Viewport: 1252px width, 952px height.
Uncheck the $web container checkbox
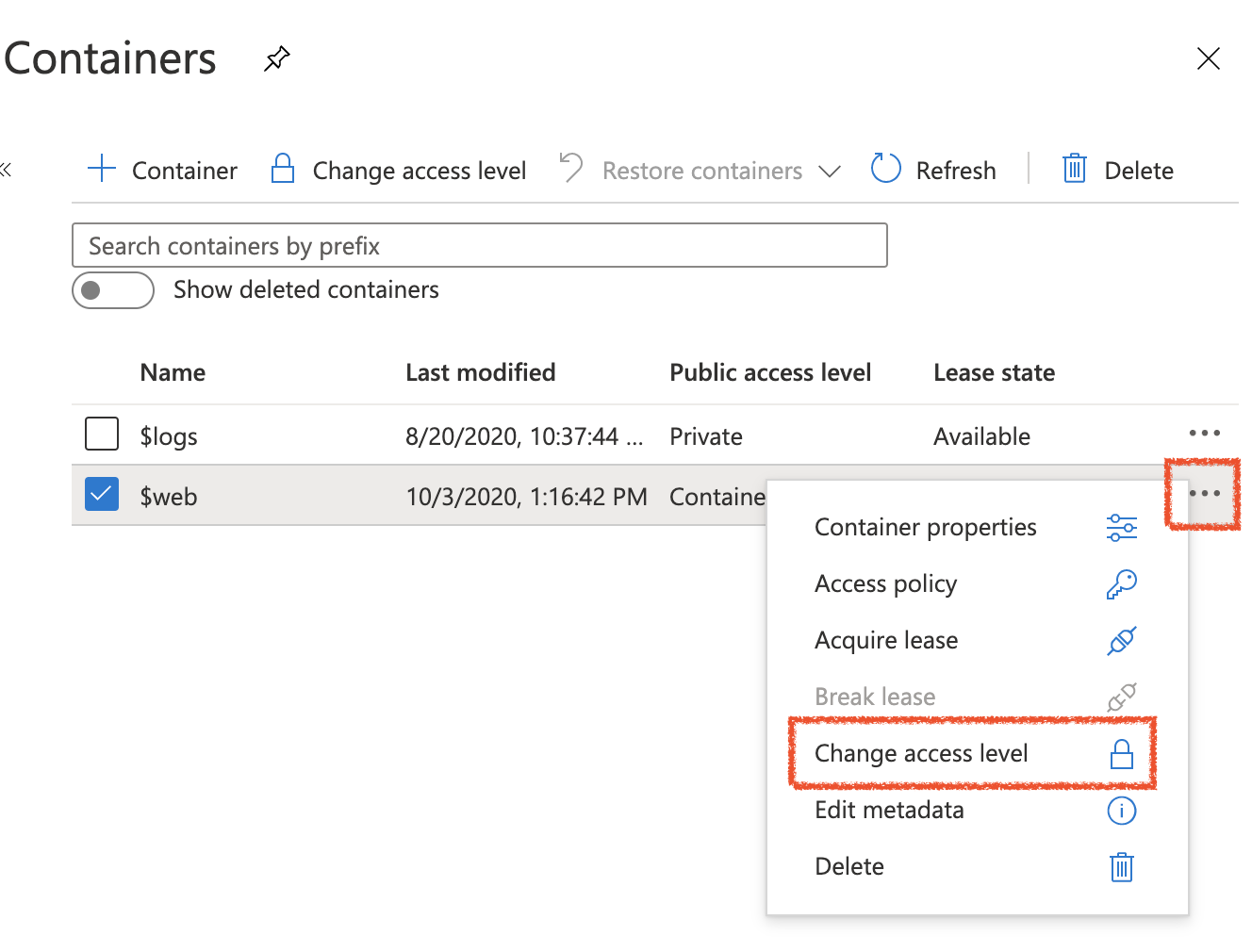point(102,494)
